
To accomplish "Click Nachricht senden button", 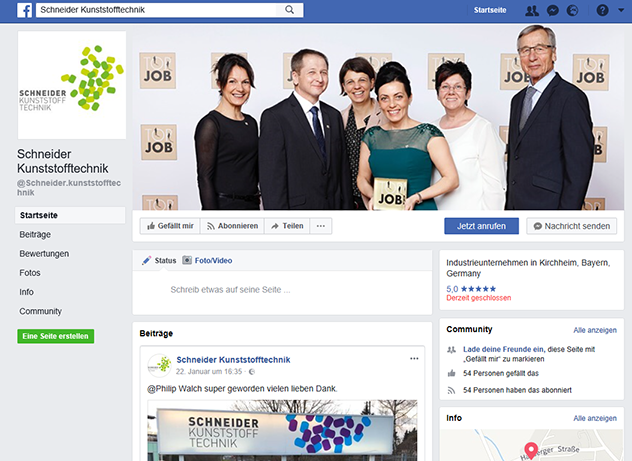I will pyautogui.click(x=572, y=226).
